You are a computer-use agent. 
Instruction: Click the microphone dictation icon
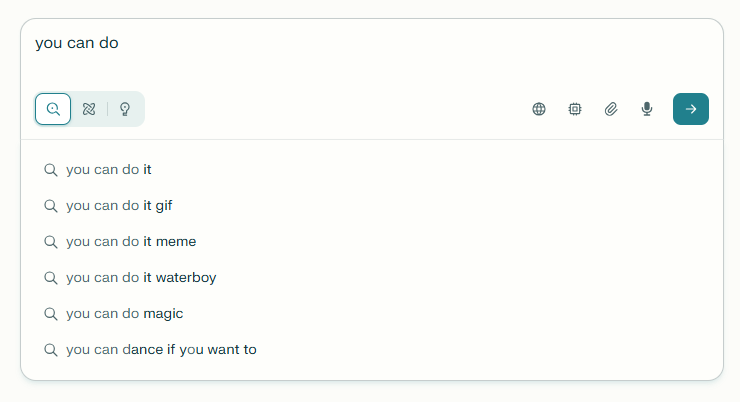tap(647, 109)
